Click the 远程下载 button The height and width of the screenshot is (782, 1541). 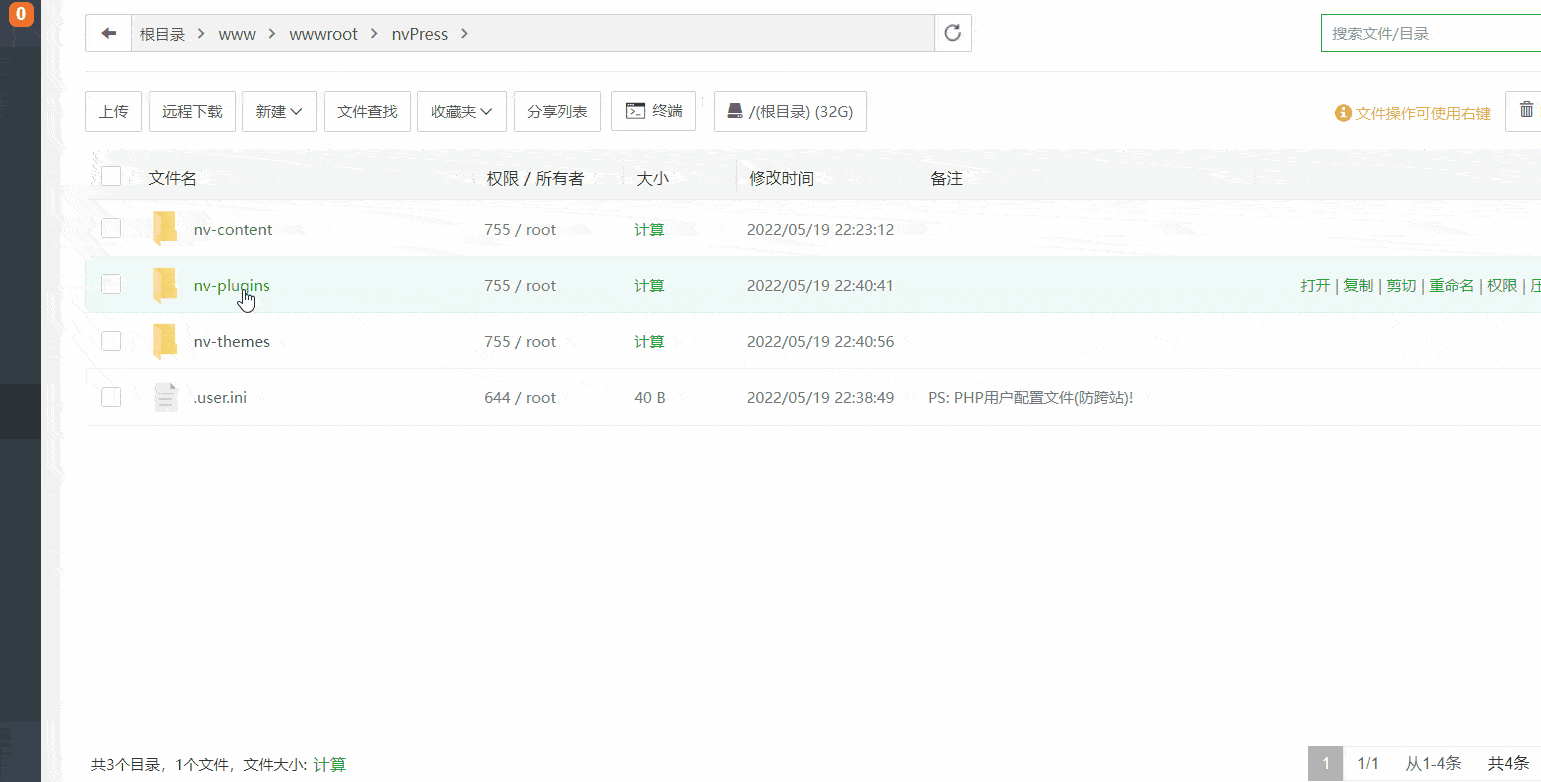coord(192,111)
